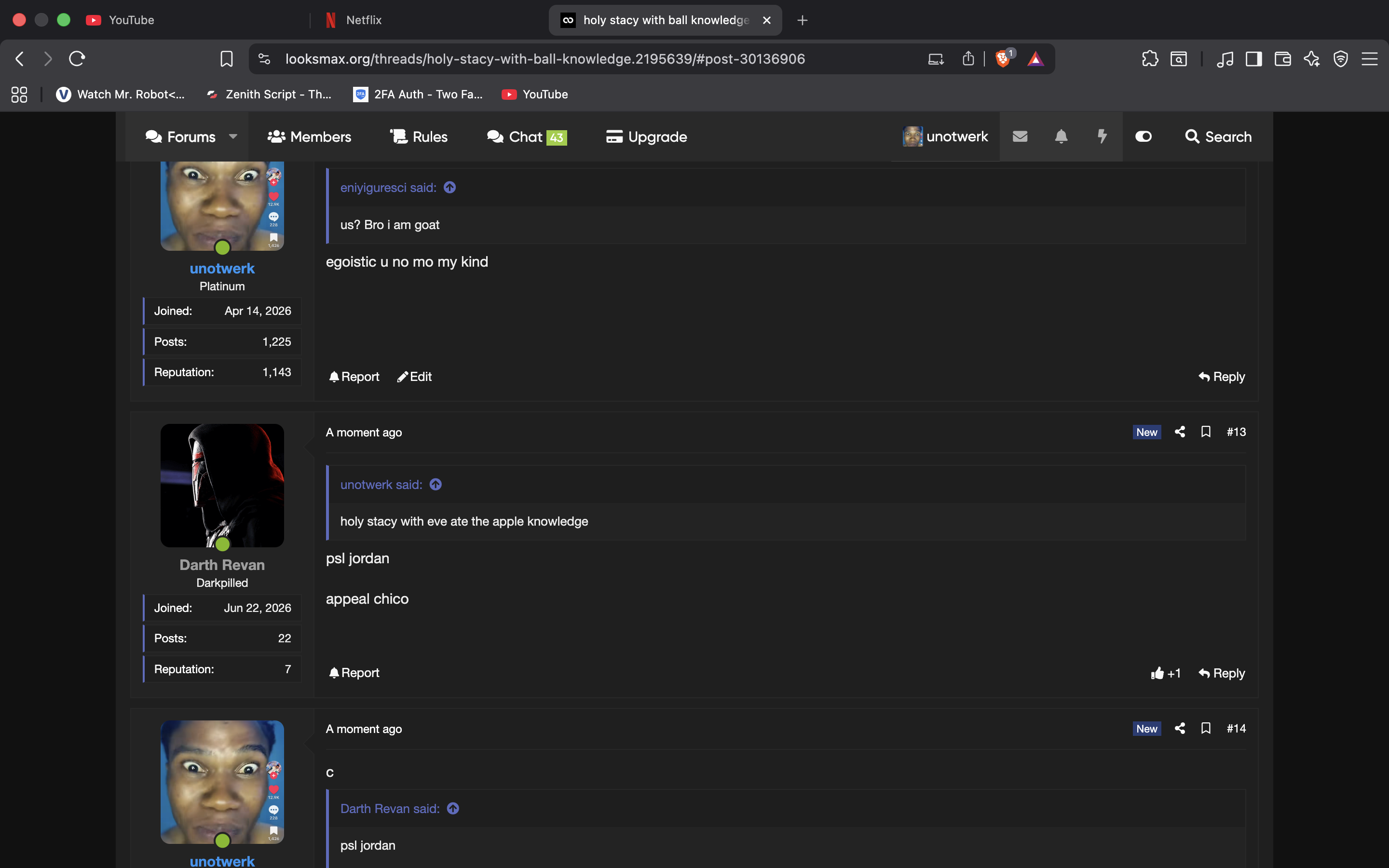Reply to Darth Revan's post
This screenshot has height=868, width=1389.
(x=1221, y=673)
